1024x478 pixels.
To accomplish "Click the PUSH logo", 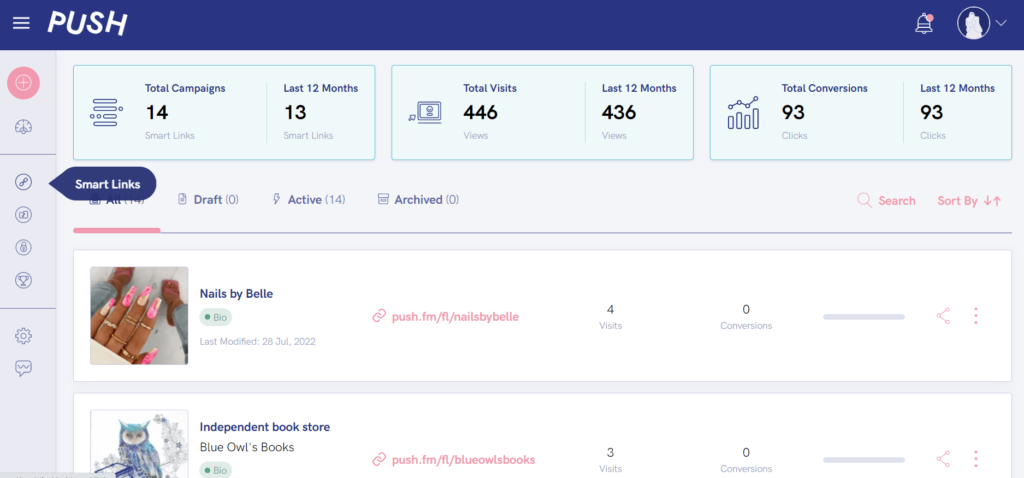I will [88, 24].
